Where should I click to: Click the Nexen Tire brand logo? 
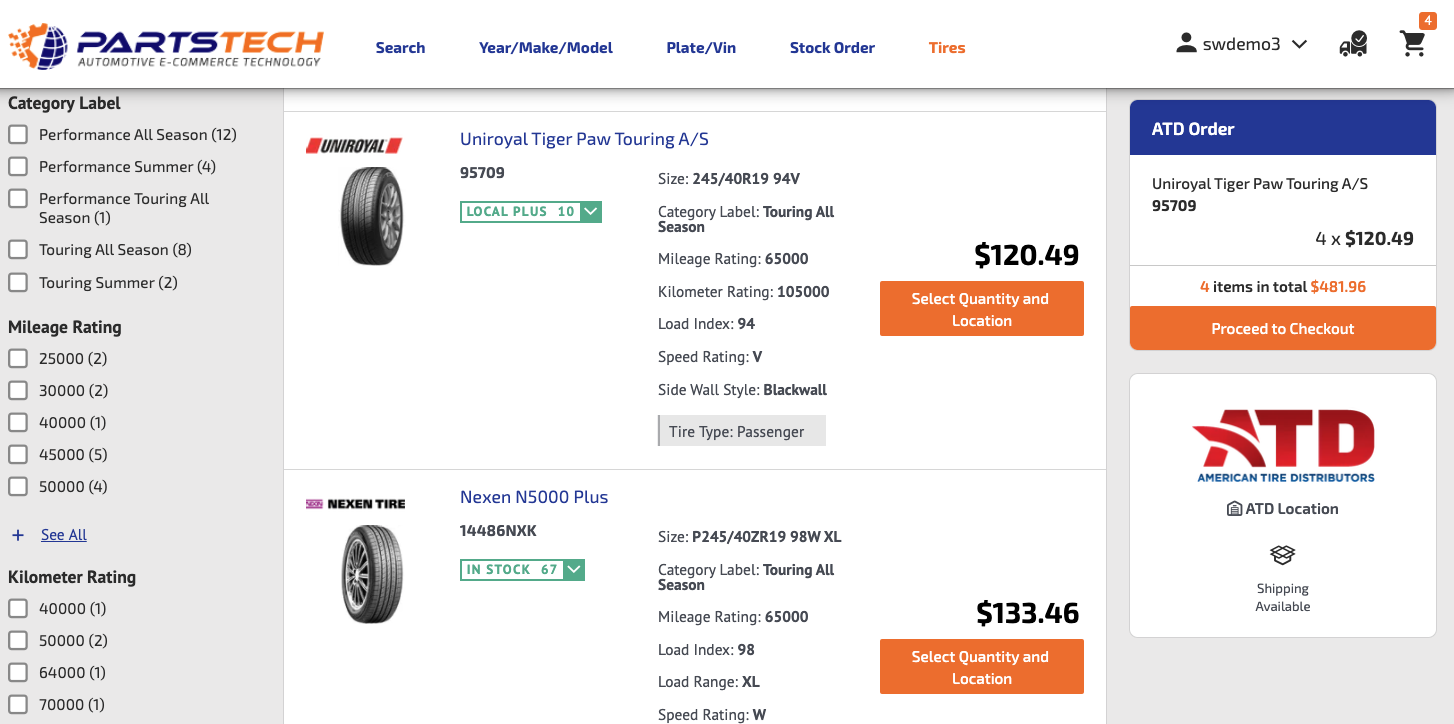[x=355, y=504]
